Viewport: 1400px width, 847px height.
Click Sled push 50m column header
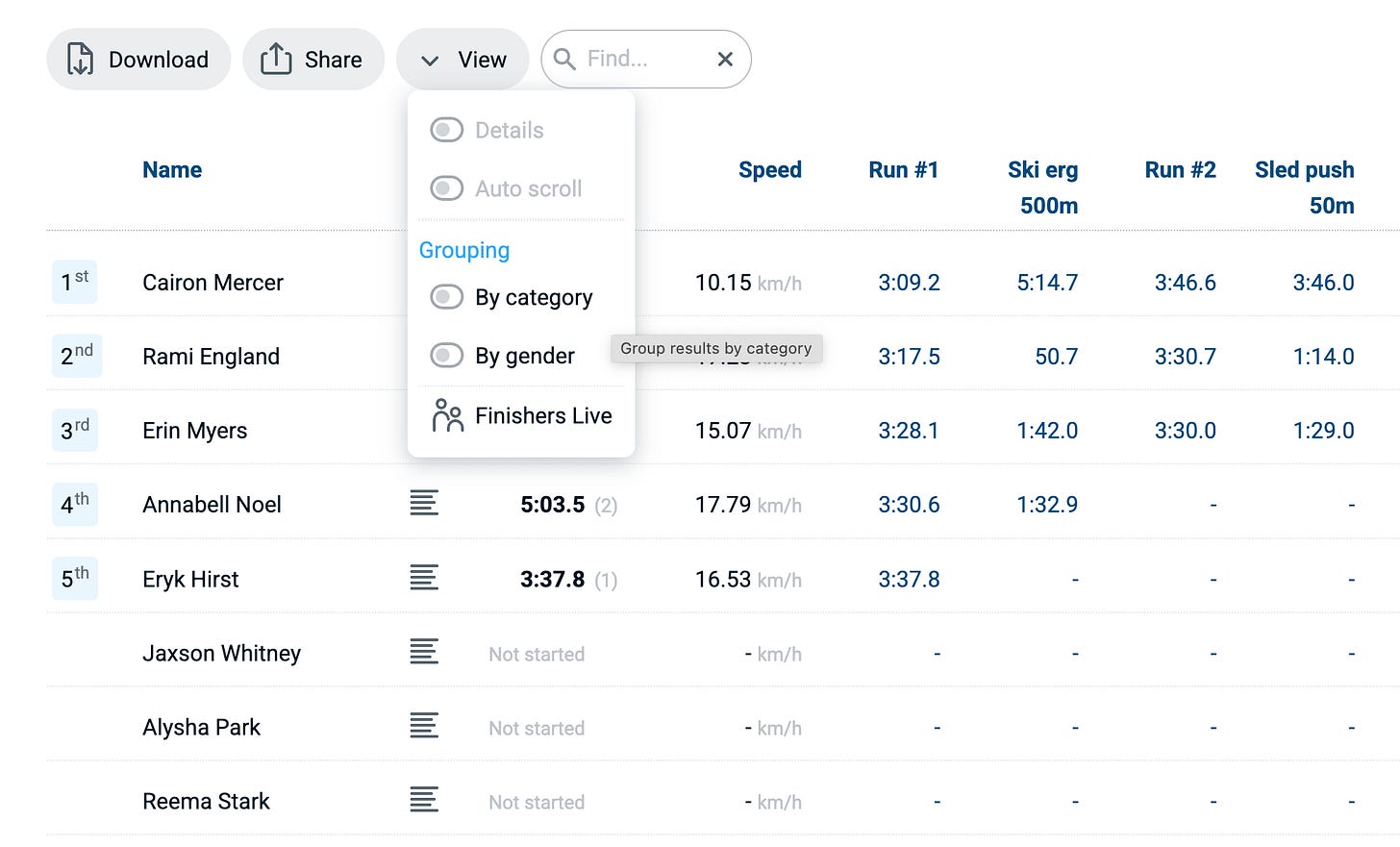[x=1304, y=187]
